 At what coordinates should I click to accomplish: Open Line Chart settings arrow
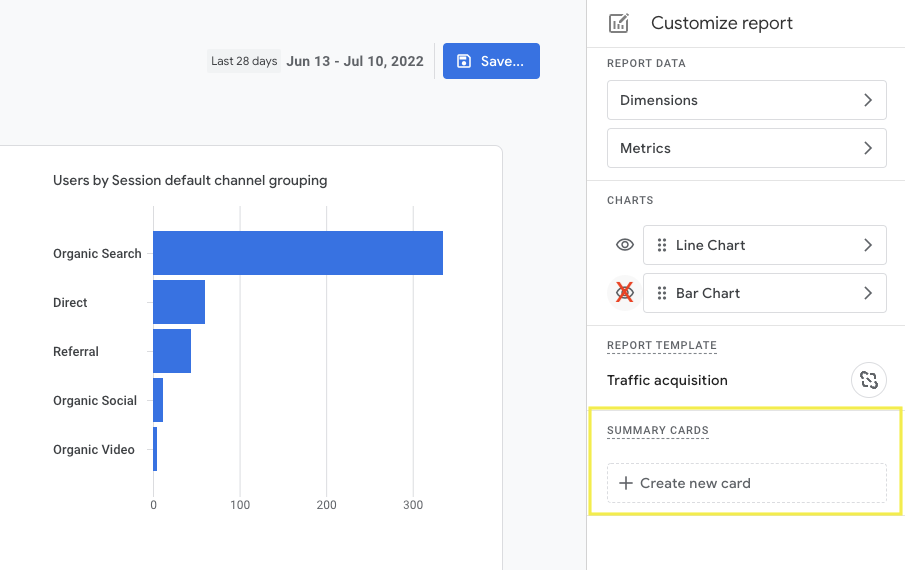point(867,245)
